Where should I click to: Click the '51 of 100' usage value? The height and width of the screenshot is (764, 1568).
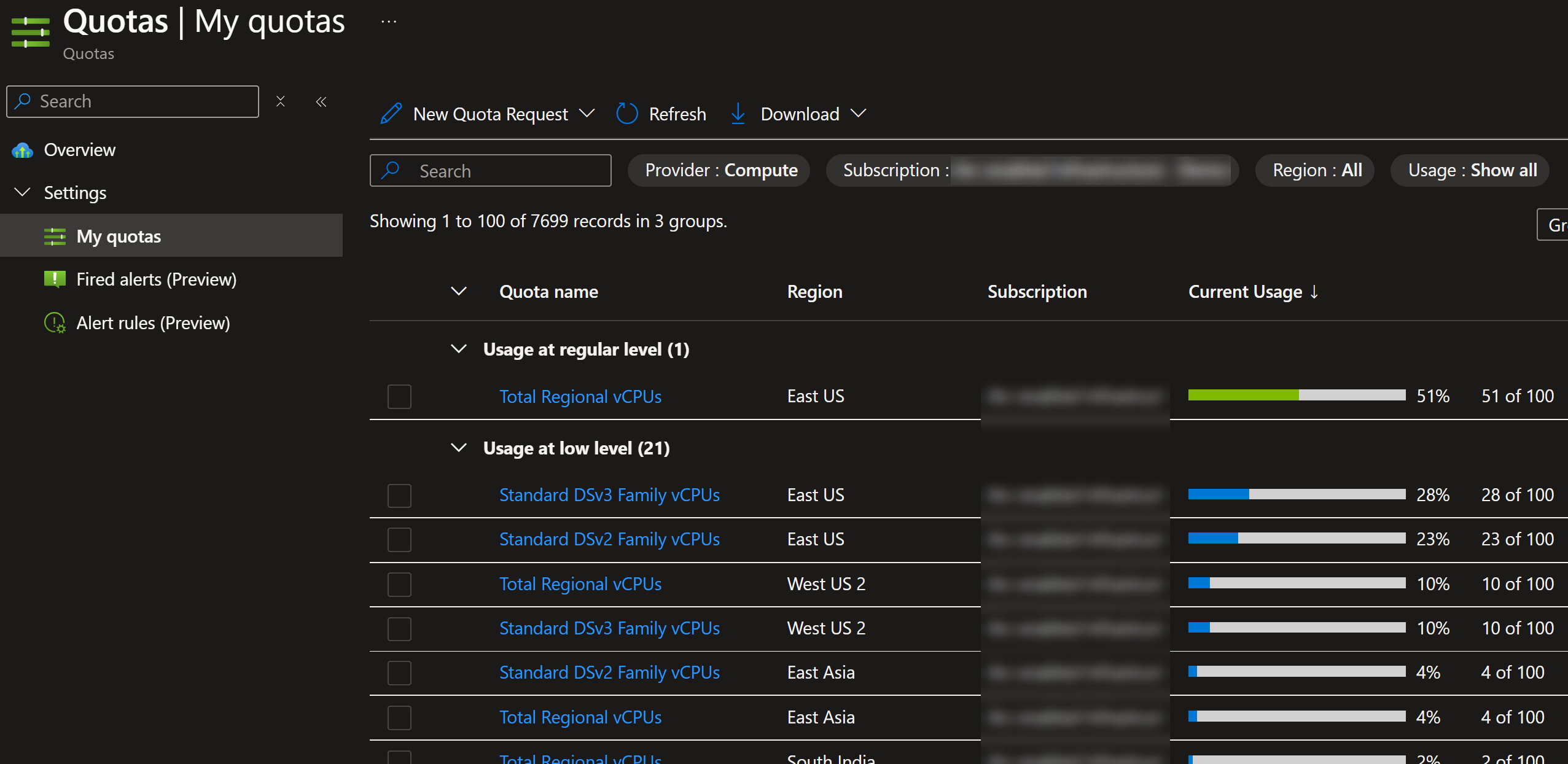pos(1517,396)
